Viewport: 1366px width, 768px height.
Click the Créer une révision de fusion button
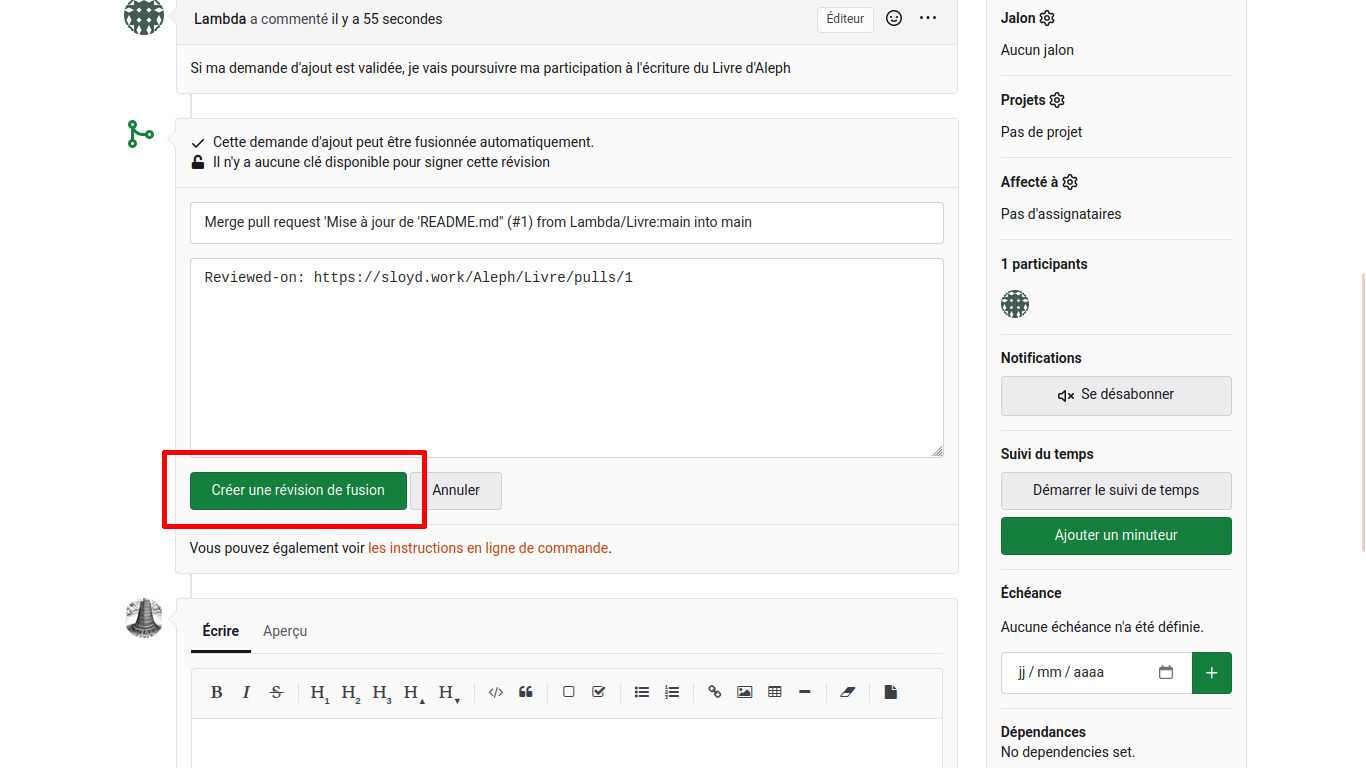click(x=298, y=491)
